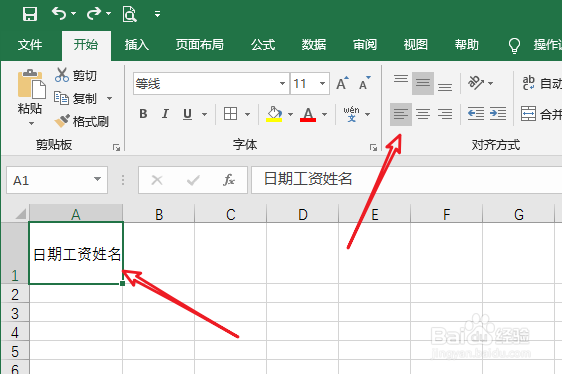Click the 剪切 cut button
Screen dimensions: 562x374
[x=76, y=75]
